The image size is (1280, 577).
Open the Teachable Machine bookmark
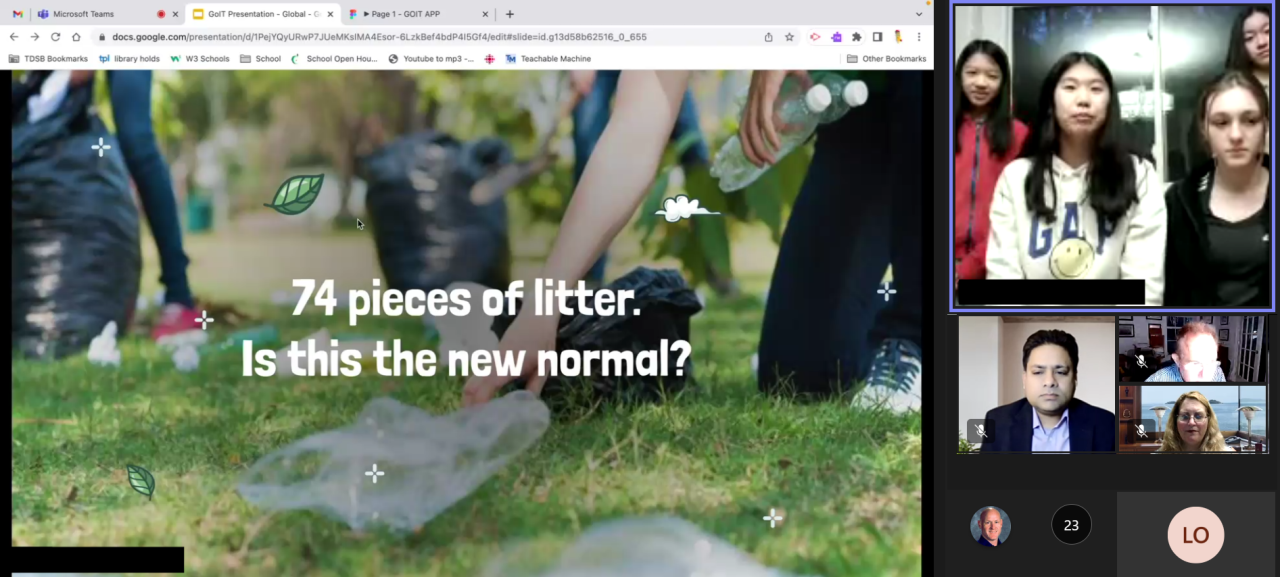[548, 59]
